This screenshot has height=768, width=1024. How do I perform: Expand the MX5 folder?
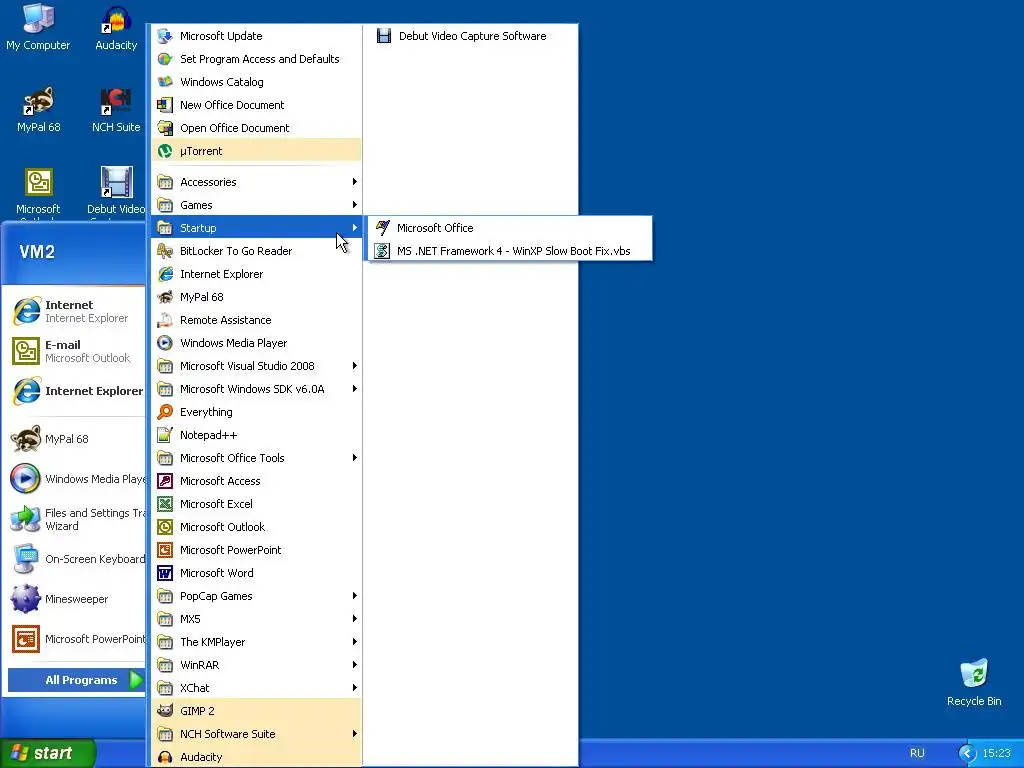pos(256,619)
